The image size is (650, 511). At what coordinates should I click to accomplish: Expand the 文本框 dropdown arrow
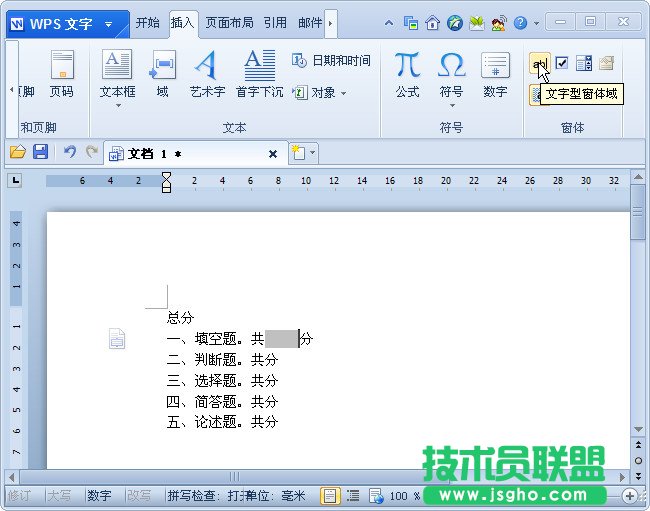pyautogui.click(x=118, y=106)
